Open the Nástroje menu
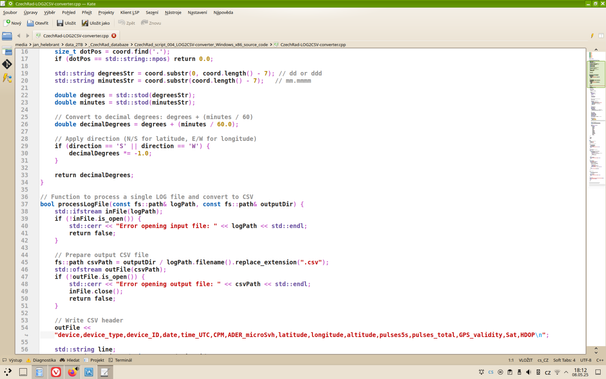Image resolution: width=606 pixels, height=379 pixels. 173,12
